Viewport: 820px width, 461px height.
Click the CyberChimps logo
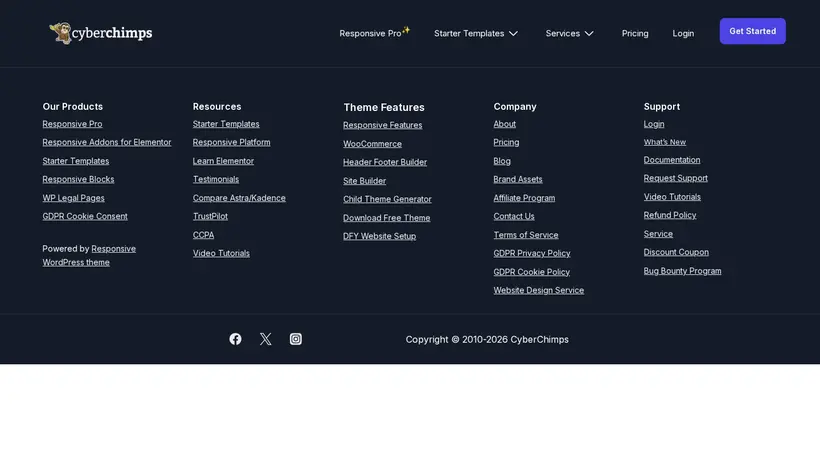[x=100, y=33]
